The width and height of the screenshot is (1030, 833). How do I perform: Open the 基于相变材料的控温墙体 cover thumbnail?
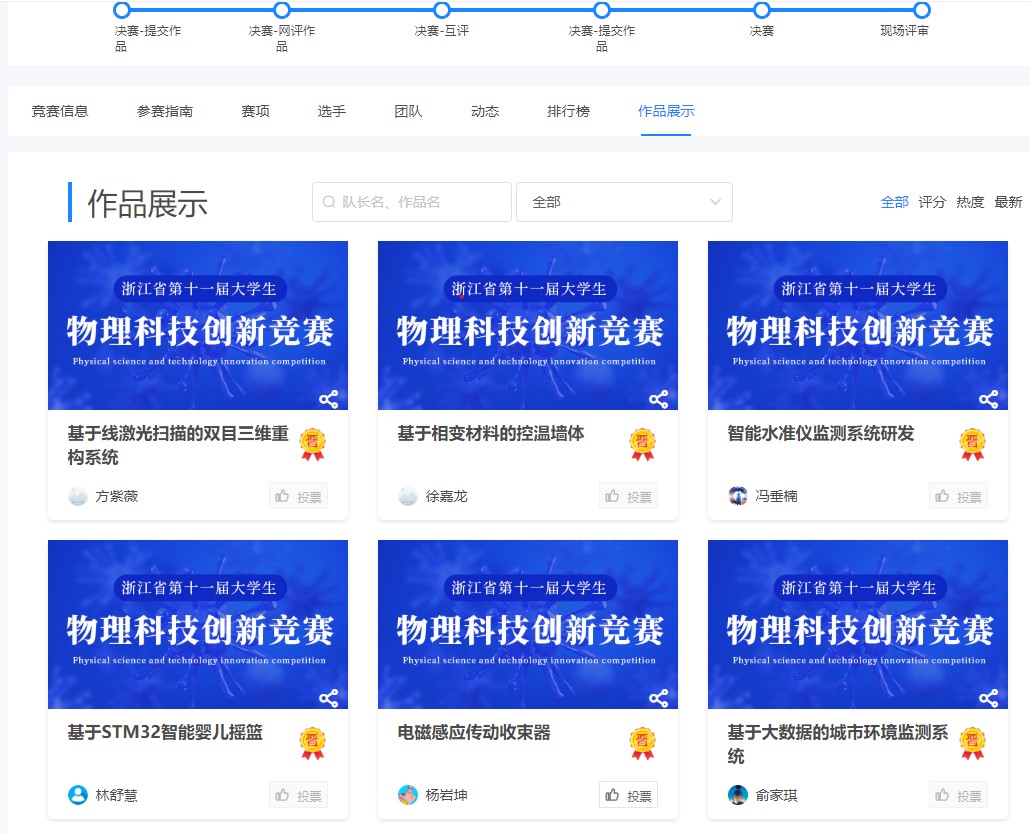tap(527, 325)
